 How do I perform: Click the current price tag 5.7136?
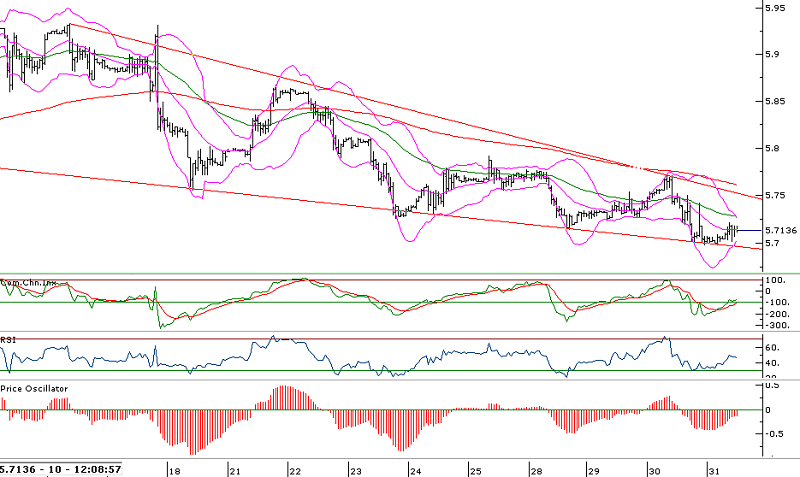pos(781,231)
